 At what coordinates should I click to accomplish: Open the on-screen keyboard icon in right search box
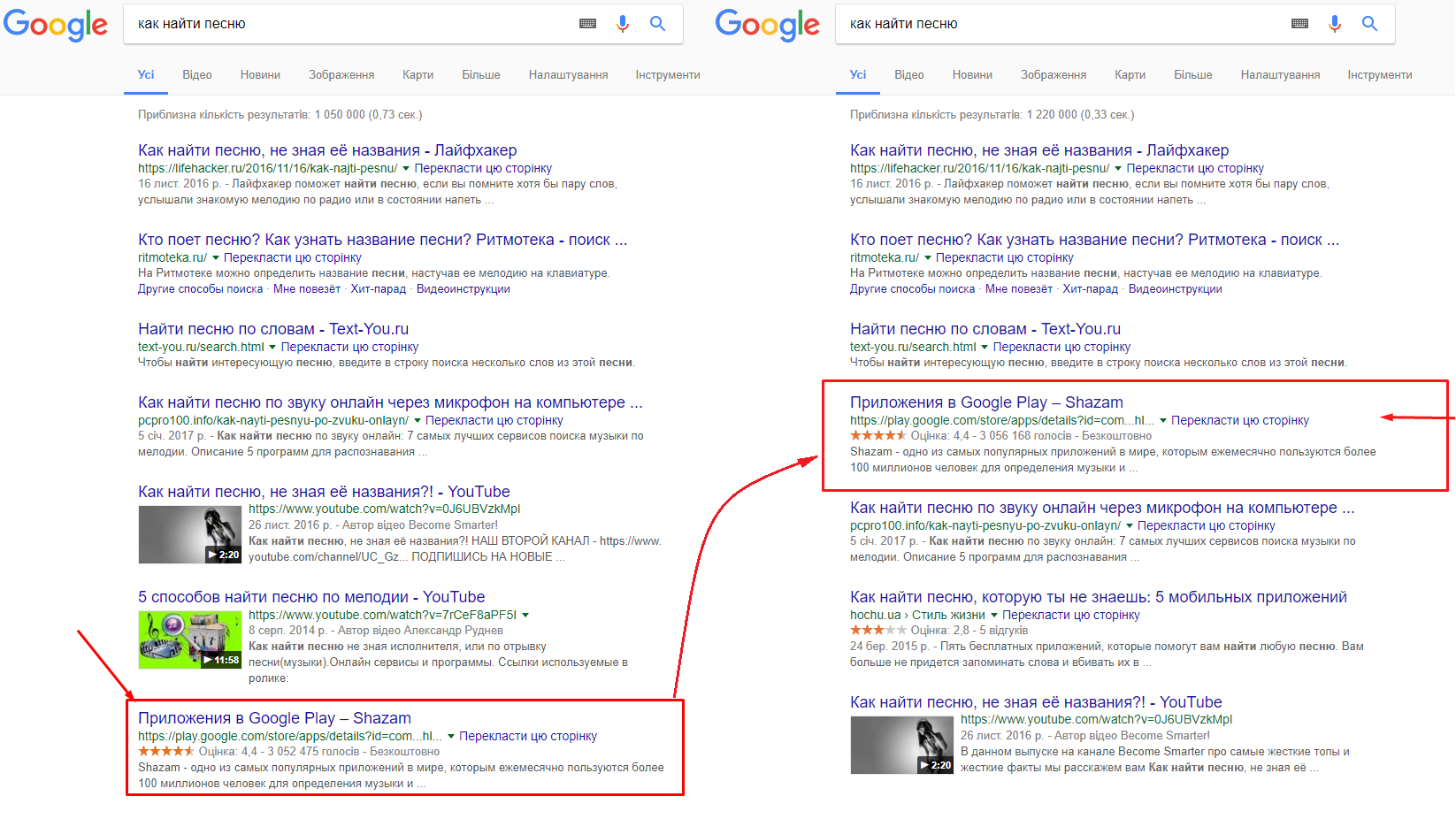click(1299, 24)
